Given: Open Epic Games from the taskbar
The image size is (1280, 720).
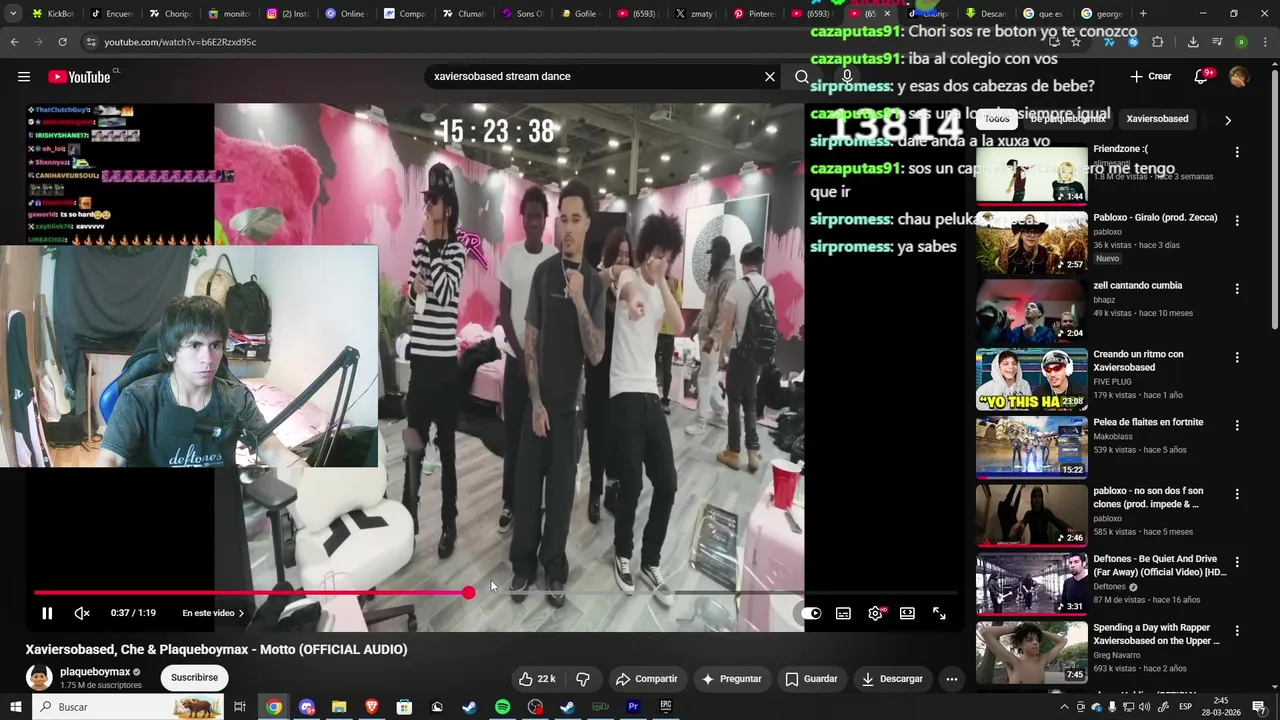Looking at the screenshot, I should (666, 707).
